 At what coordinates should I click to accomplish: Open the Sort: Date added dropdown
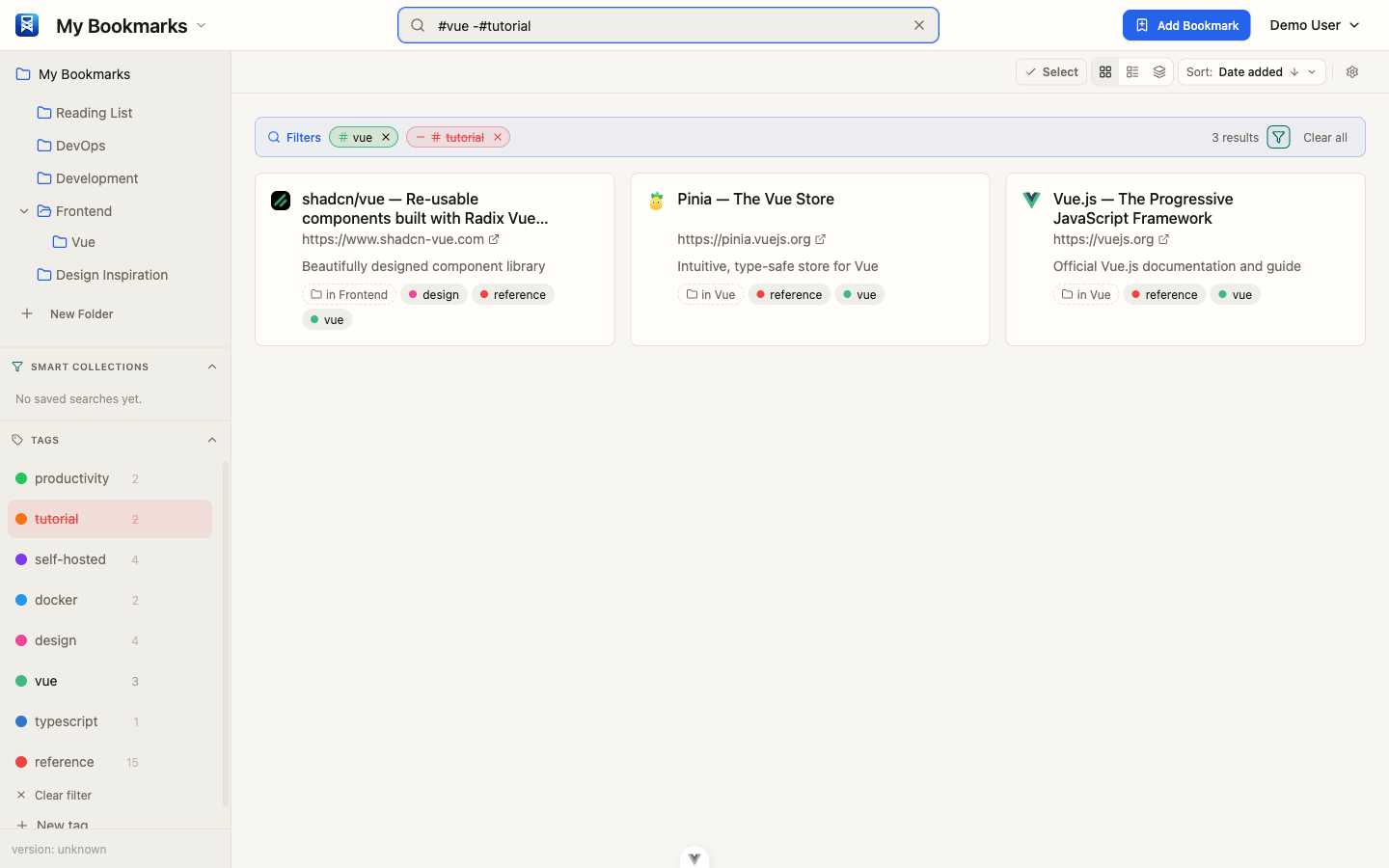coord(1251,72)
